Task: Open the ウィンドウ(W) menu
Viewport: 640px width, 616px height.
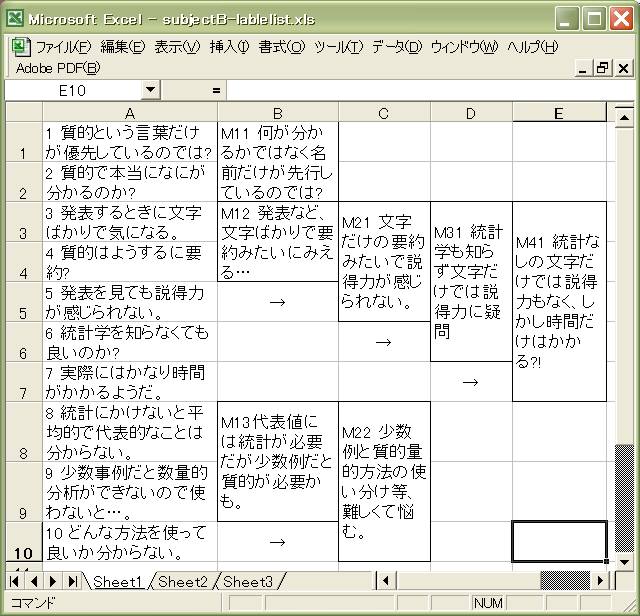Action: (x=464, y=47)
